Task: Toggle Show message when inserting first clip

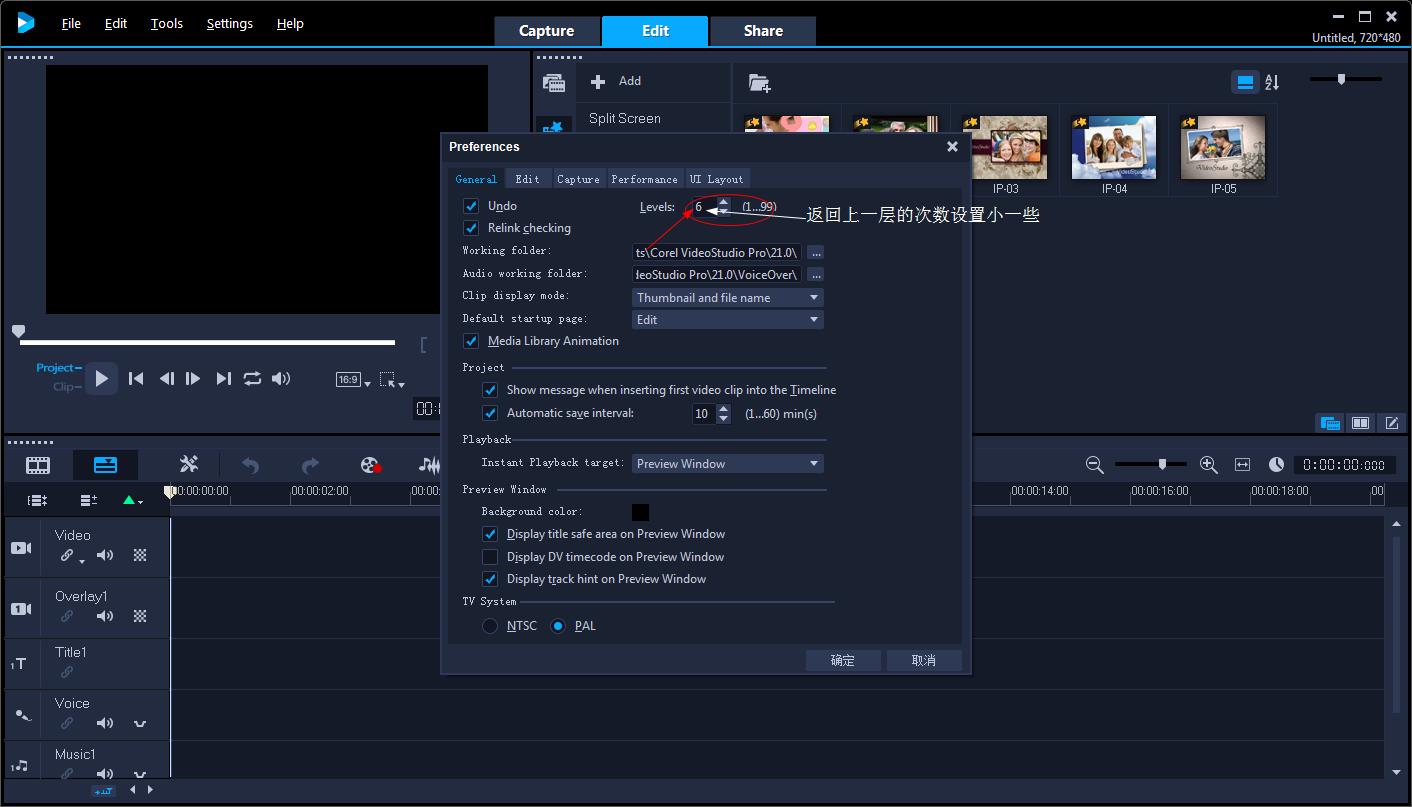Action: tap(490, 390)
